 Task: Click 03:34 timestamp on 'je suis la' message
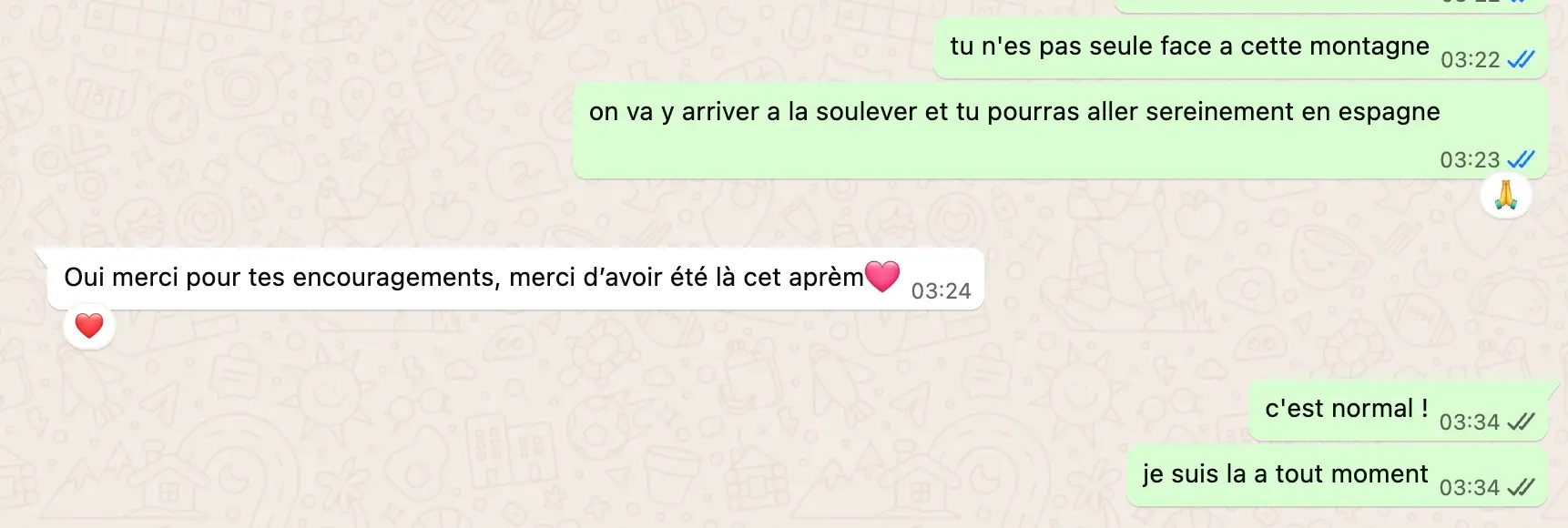pos(1469,487)
